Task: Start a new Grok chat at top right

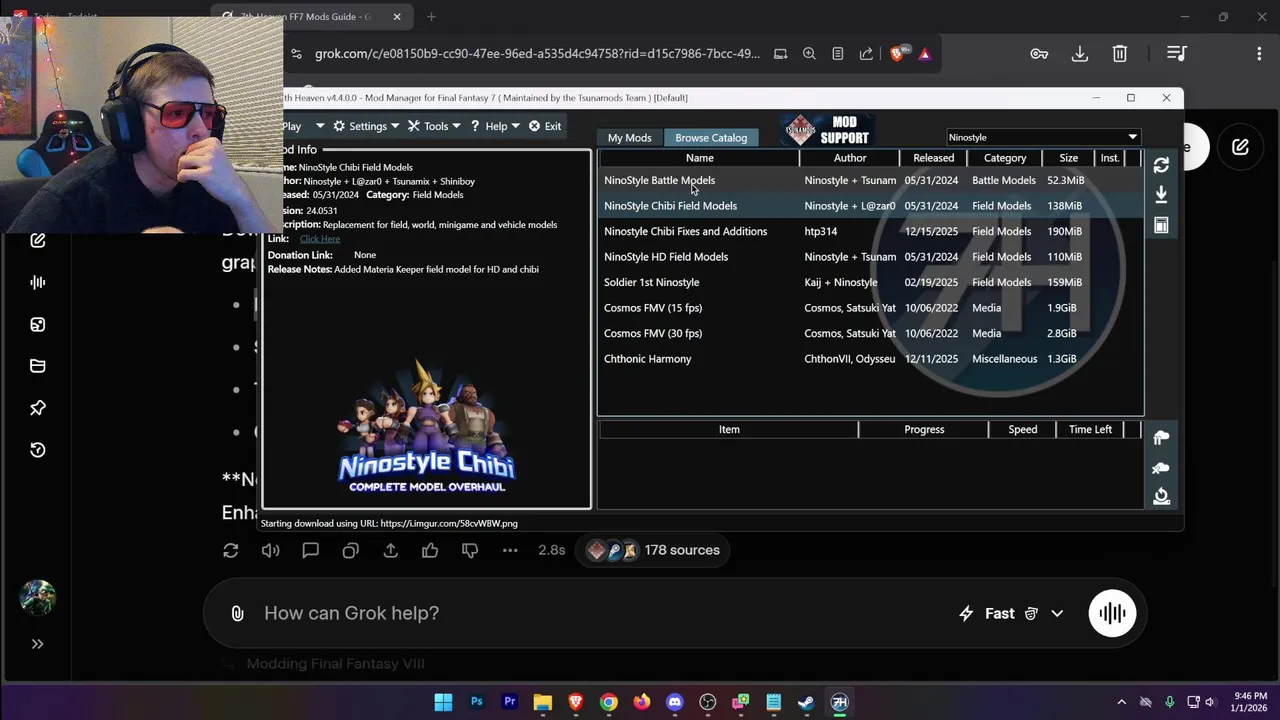Action: [x=1240, y=147]
